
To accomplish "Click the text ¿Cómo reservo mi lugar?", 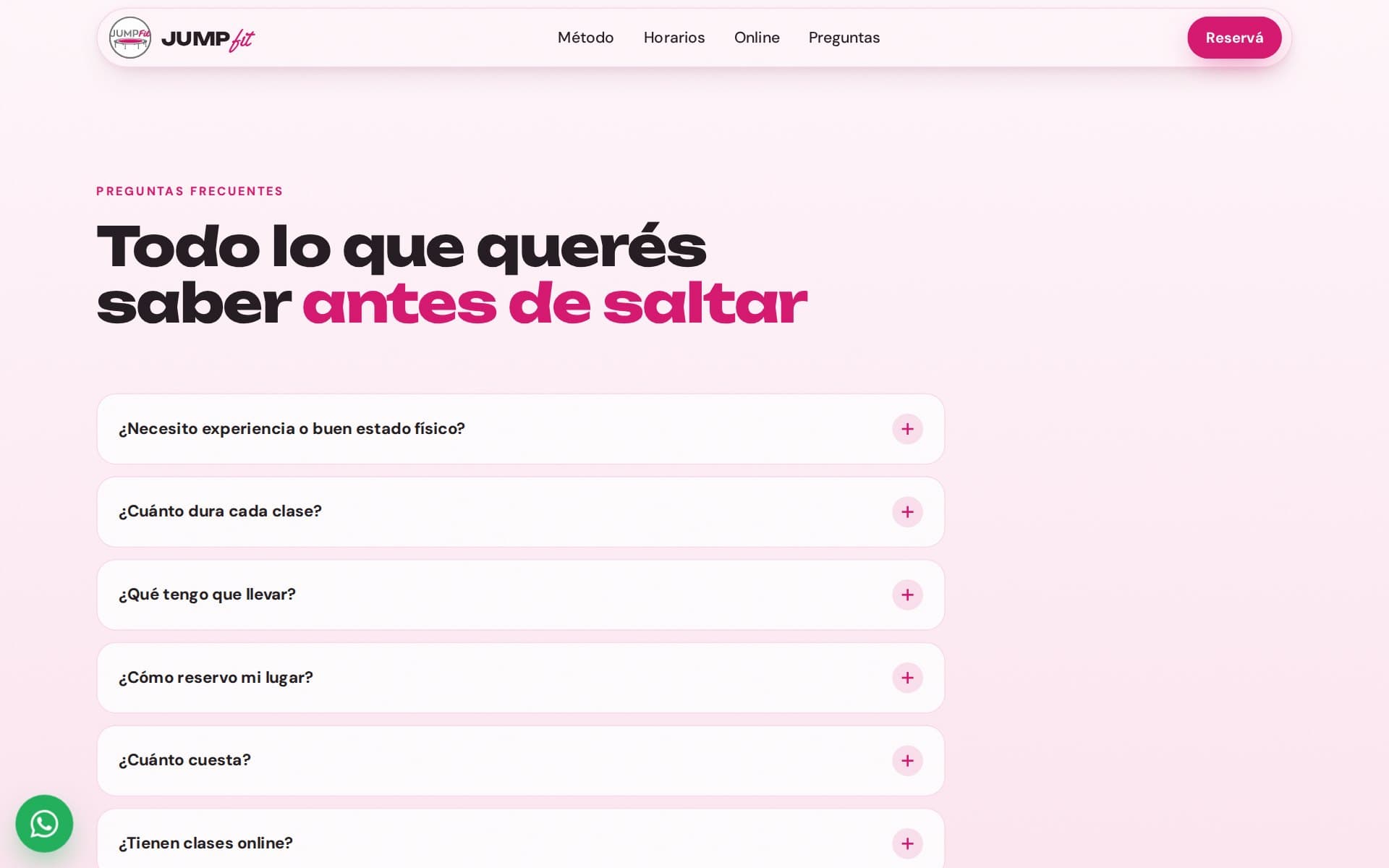I will pyautogui.click(x=216, y=678).
